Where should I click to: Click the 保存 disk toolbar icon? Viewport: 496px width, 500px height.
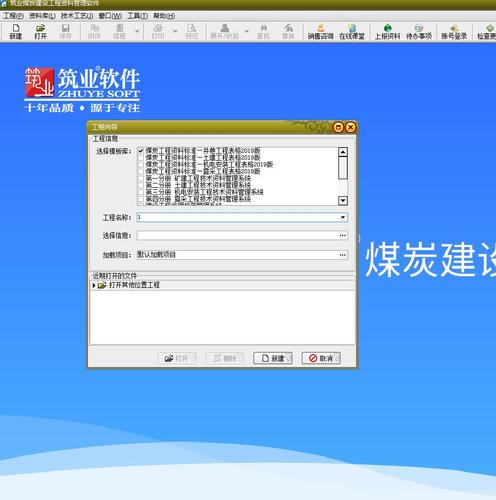[65, 32]
